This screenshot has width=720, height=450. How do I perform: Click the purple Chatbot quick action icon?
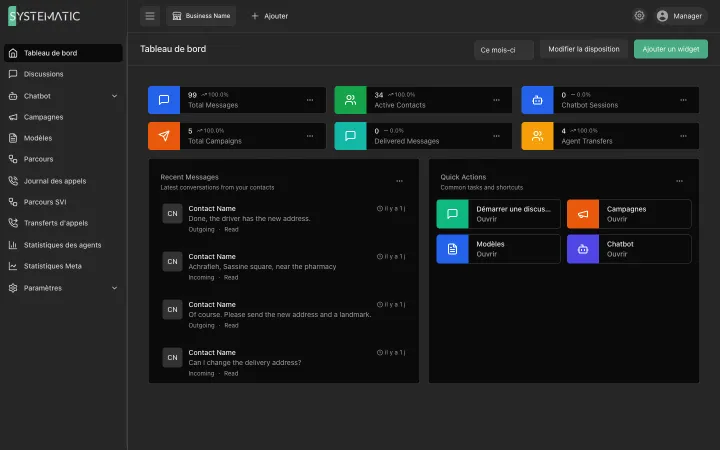coord(583,249)
